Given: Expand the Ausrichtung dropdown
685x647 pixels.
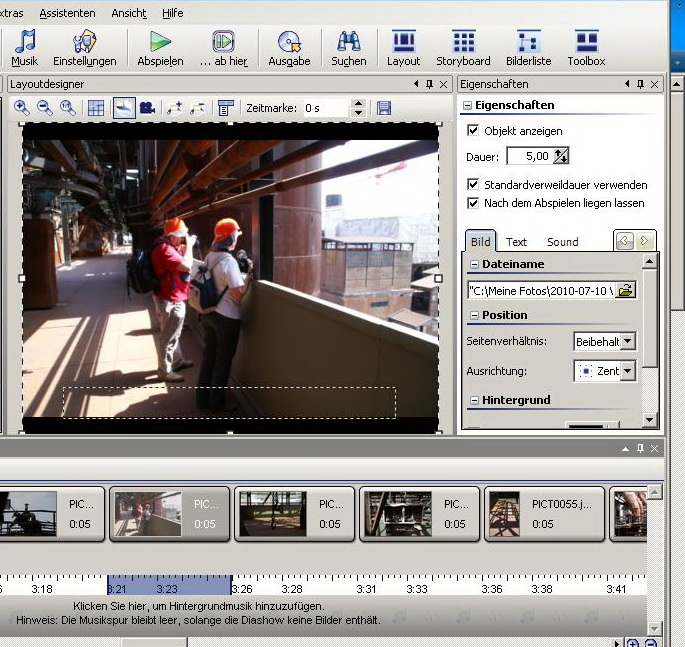Looking at the screenshot, I should coord(627,371).
